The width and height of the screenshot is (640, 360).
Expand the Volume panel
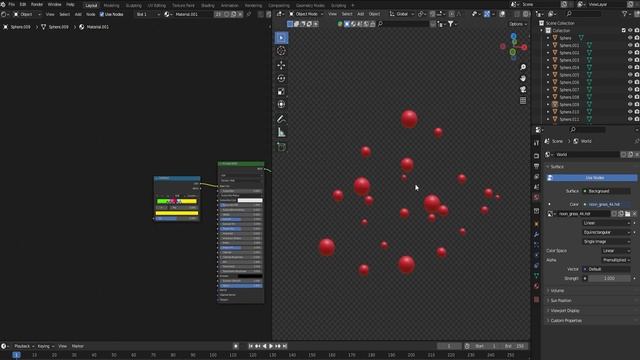[557, 291]
